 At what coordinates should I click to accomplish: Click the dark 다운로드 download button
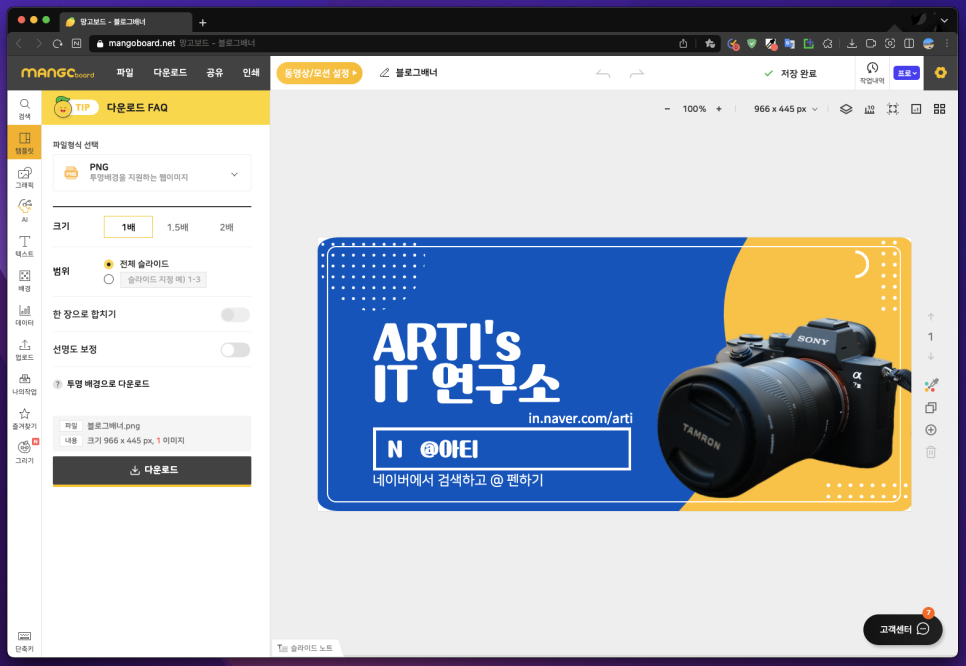[152, 470]
